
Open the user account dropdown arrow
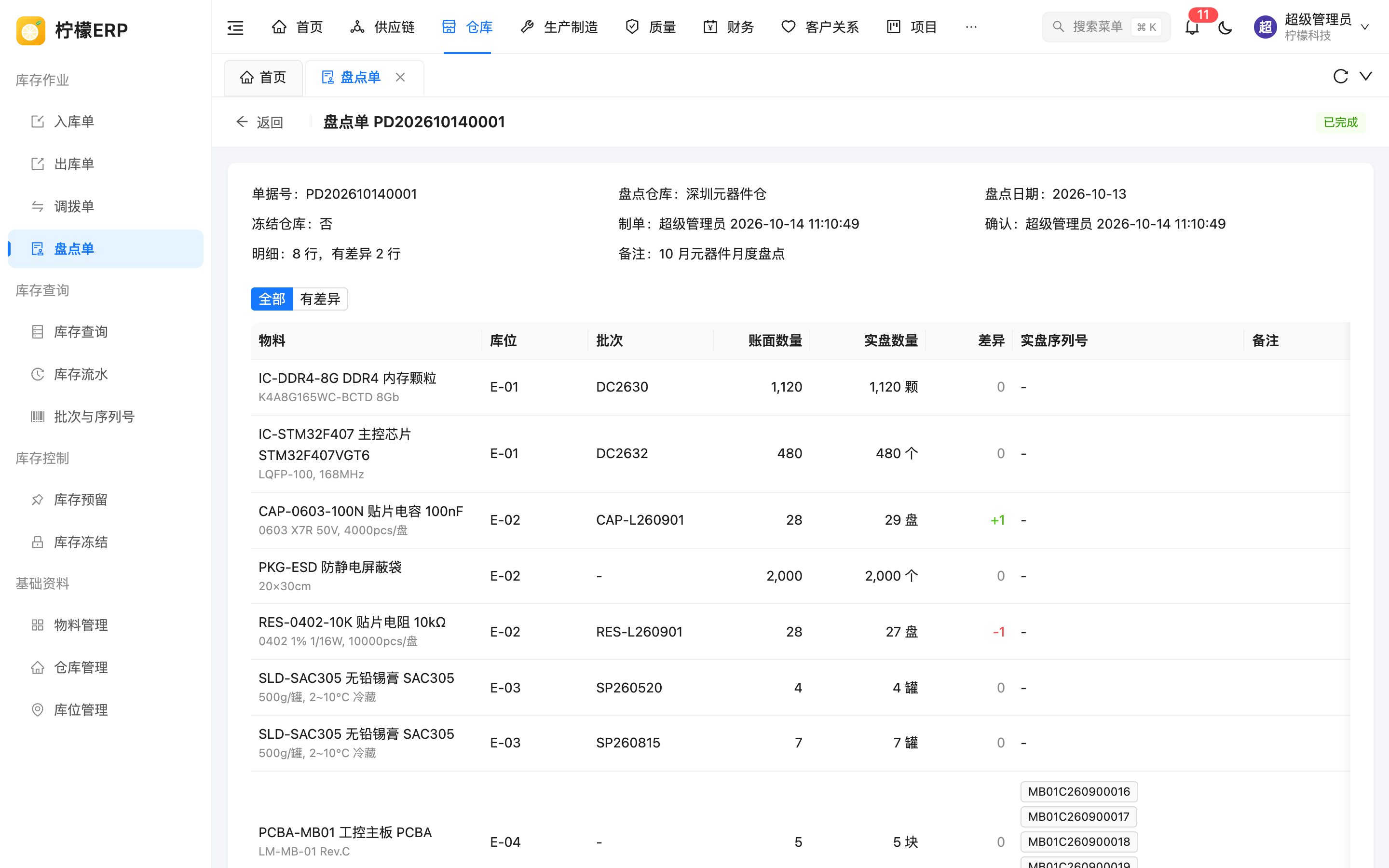tap(1365, 27)
